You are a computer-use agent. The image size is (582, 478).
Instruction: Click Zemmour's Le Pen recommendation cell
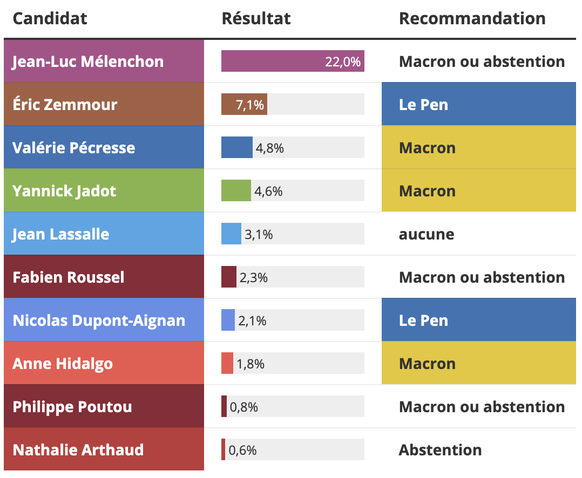(479, 104)
